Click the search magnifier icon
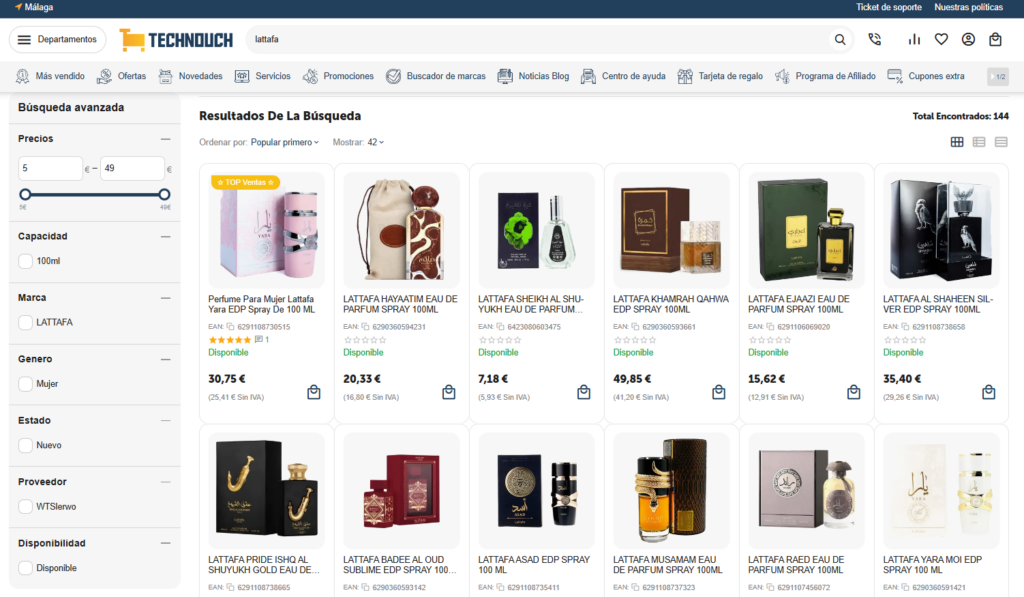 (840, 40)
